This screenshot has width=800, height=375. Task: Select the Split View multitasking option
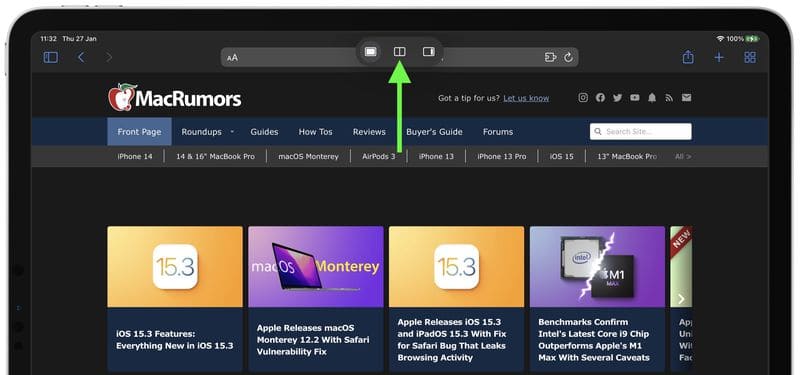pos(399,52)
